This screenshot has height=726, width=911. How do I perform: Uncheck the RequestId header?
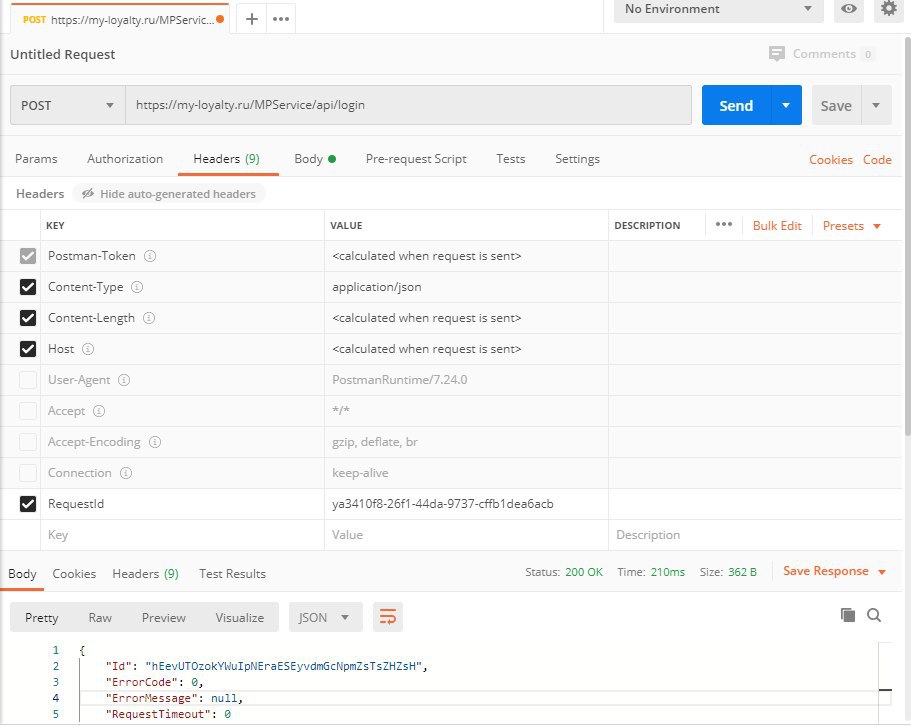[28, 504]
